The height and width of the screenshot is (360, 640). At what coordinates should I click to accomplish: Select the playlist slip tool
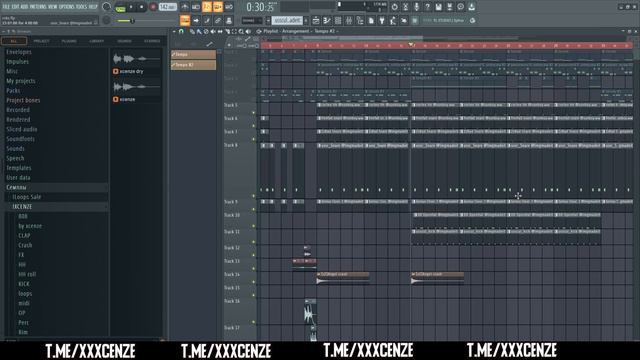tap(220, 31)
